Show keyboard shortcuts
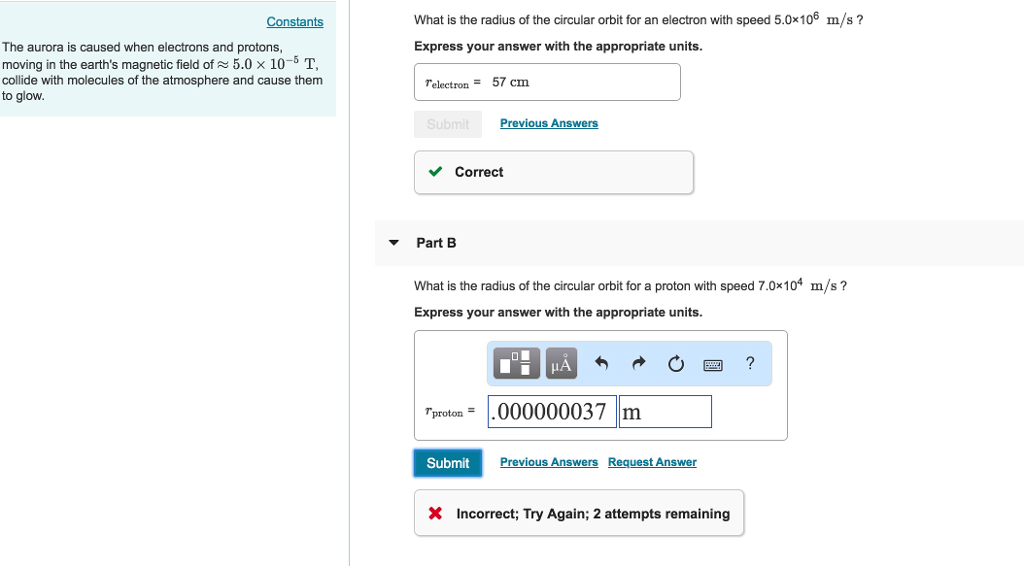The image size is (1024, 566). click(713, 364)
